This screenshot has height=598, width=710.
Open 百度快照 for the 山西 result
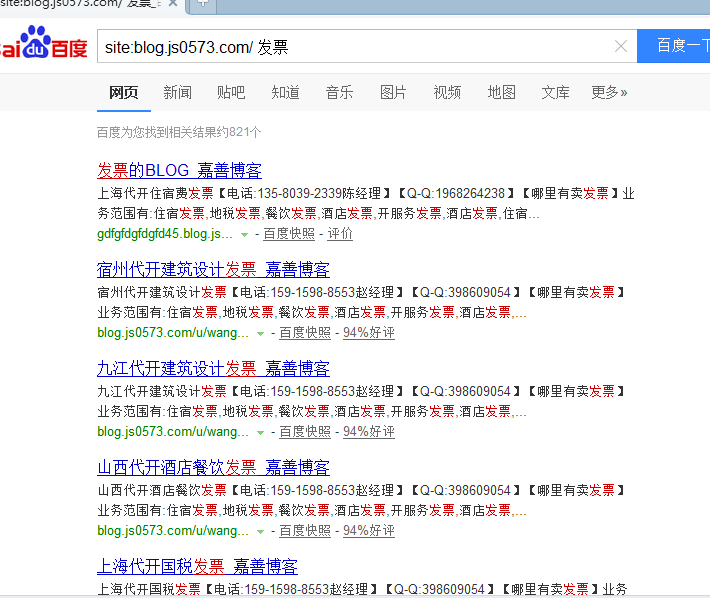pyautogui.click(x=305, y=531)
